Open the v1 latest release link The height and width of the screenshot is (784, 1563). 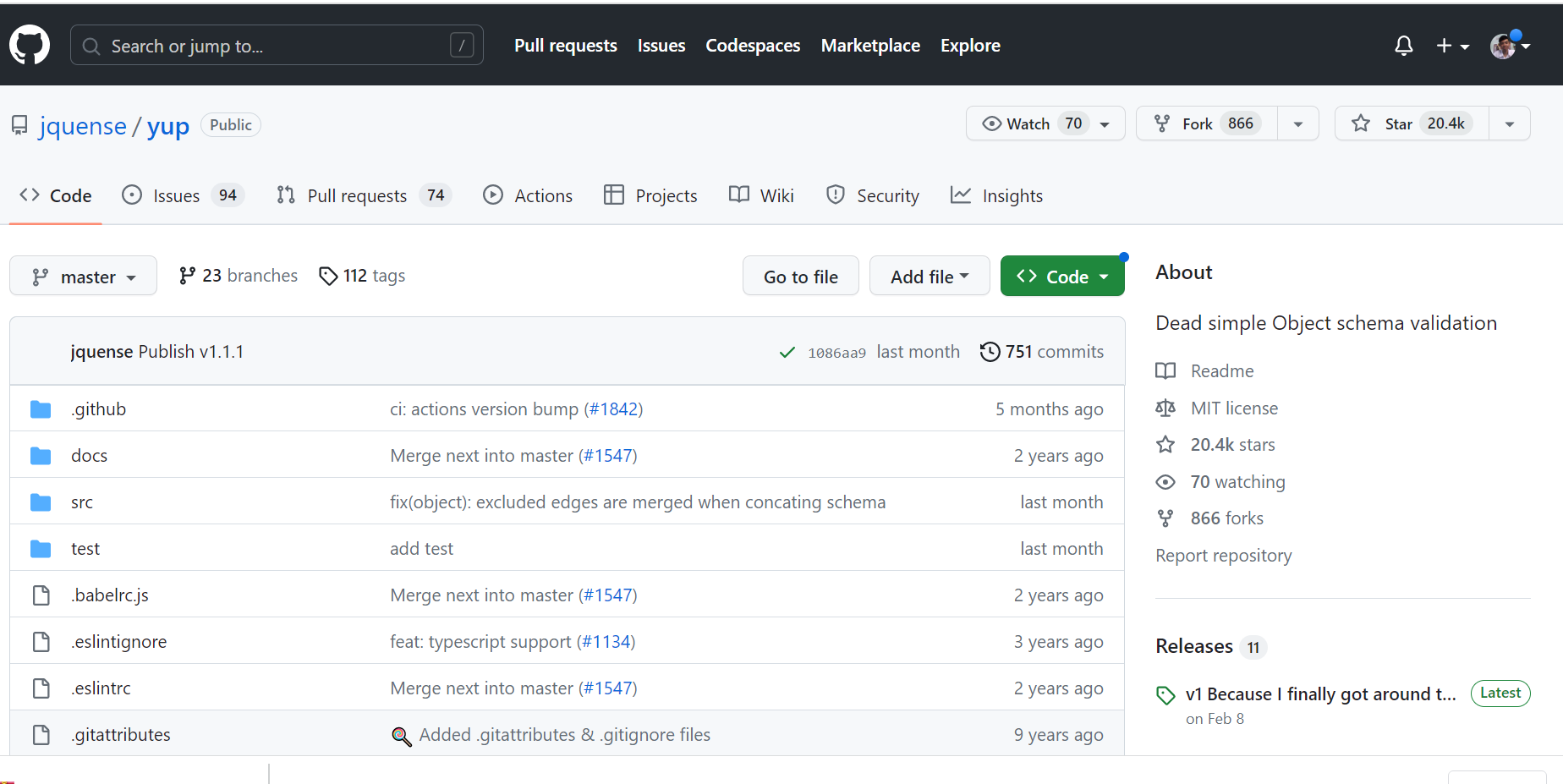coord(1320,694)
